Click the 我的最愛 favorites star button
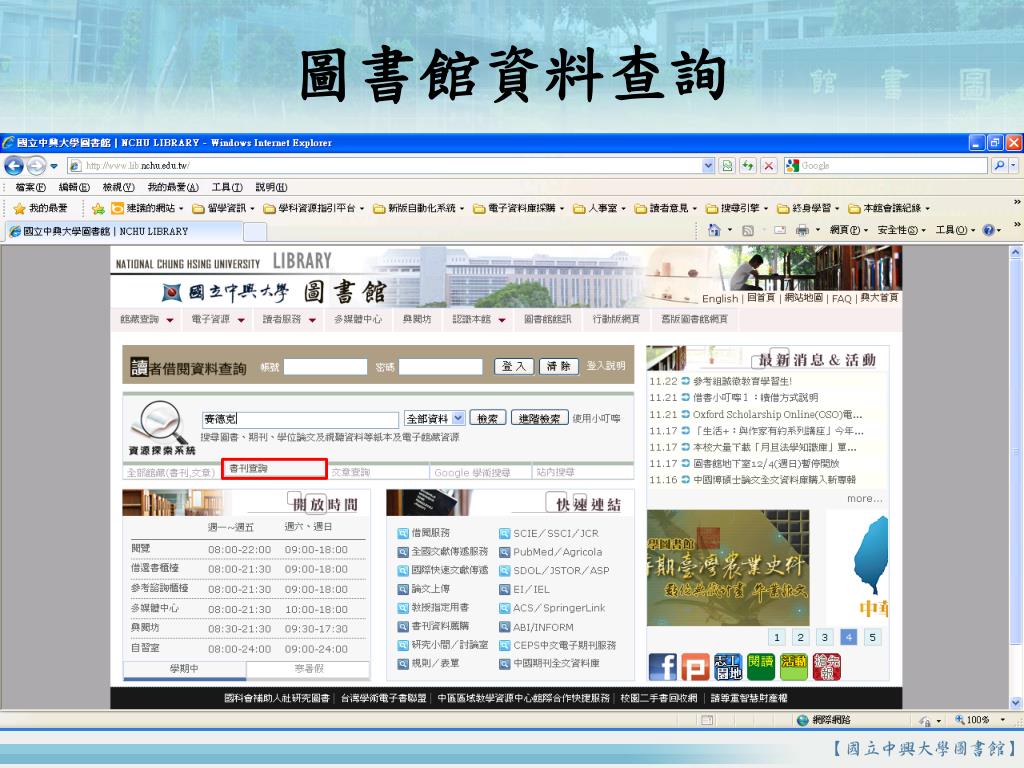Screen dimensions: 1024x768 coord(40,208)
